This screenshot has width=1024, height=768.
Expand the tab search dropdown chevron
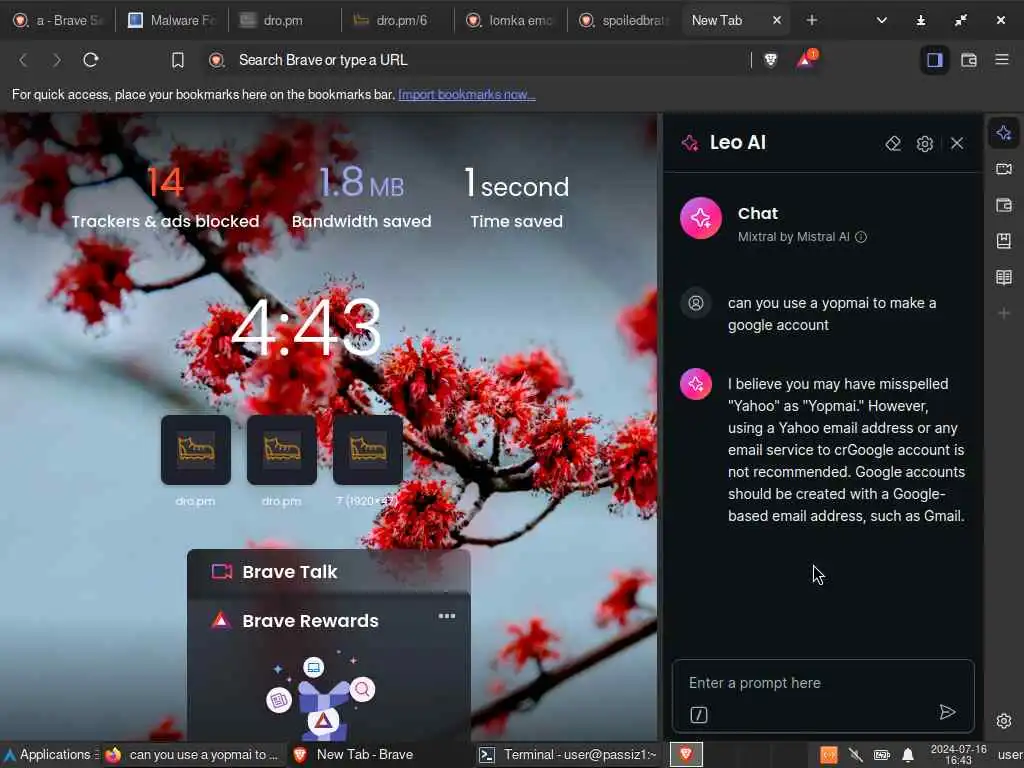[x=882, y=20]
